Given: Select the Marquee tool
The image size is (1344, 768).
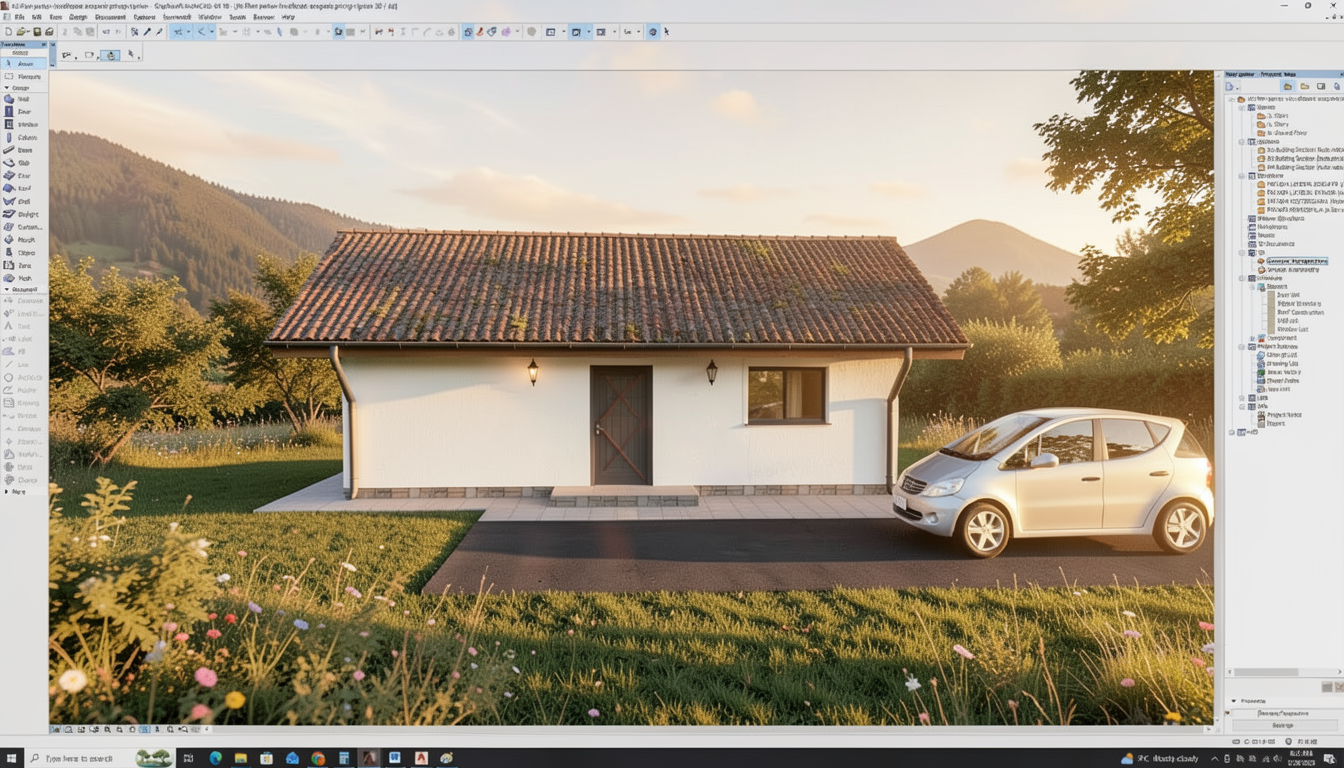Looking at the screenshot, I should (24, 76).
